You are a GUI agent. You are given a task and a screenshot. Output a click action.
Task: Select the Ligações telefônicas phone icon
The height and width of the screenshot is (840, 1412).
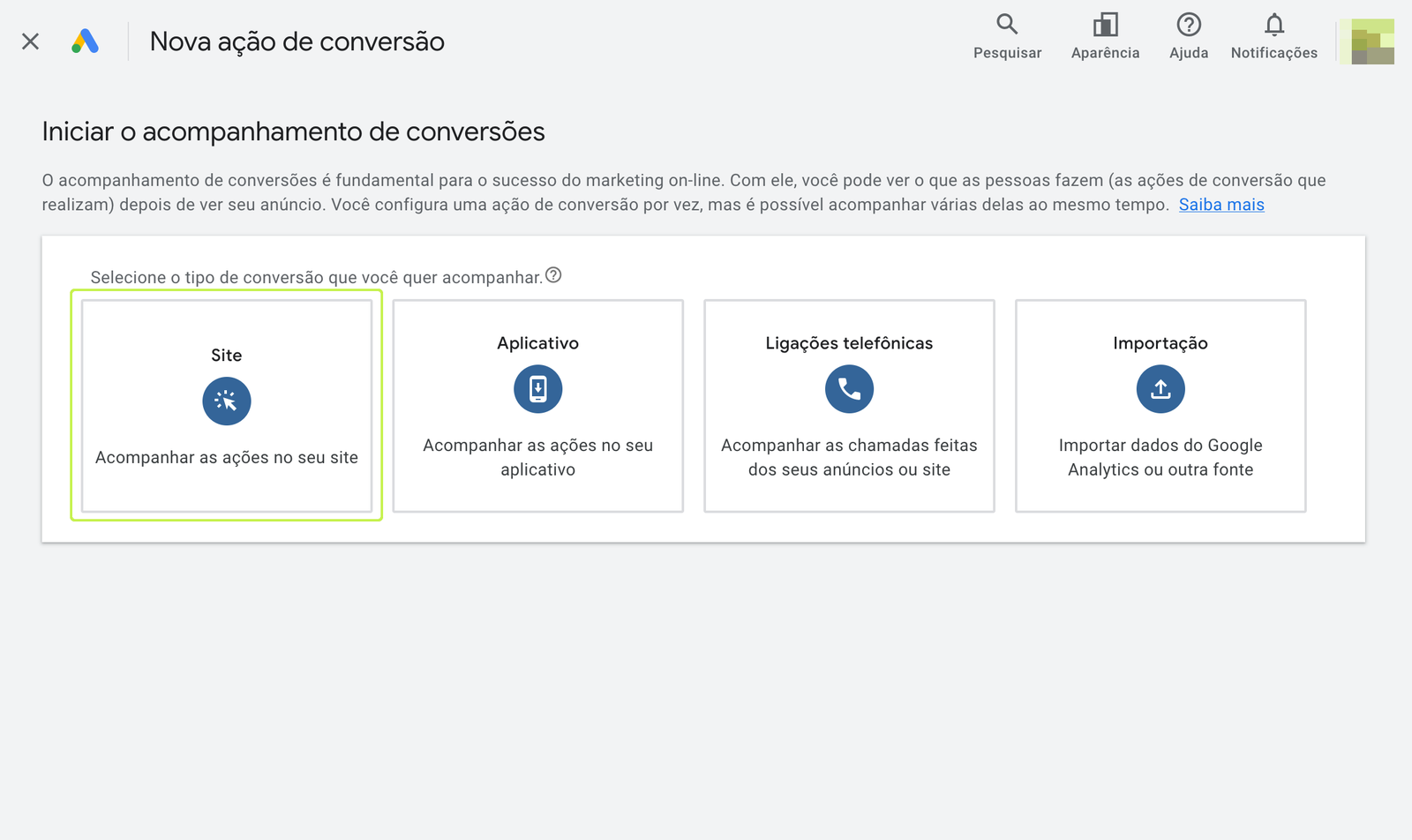point(849,389)
